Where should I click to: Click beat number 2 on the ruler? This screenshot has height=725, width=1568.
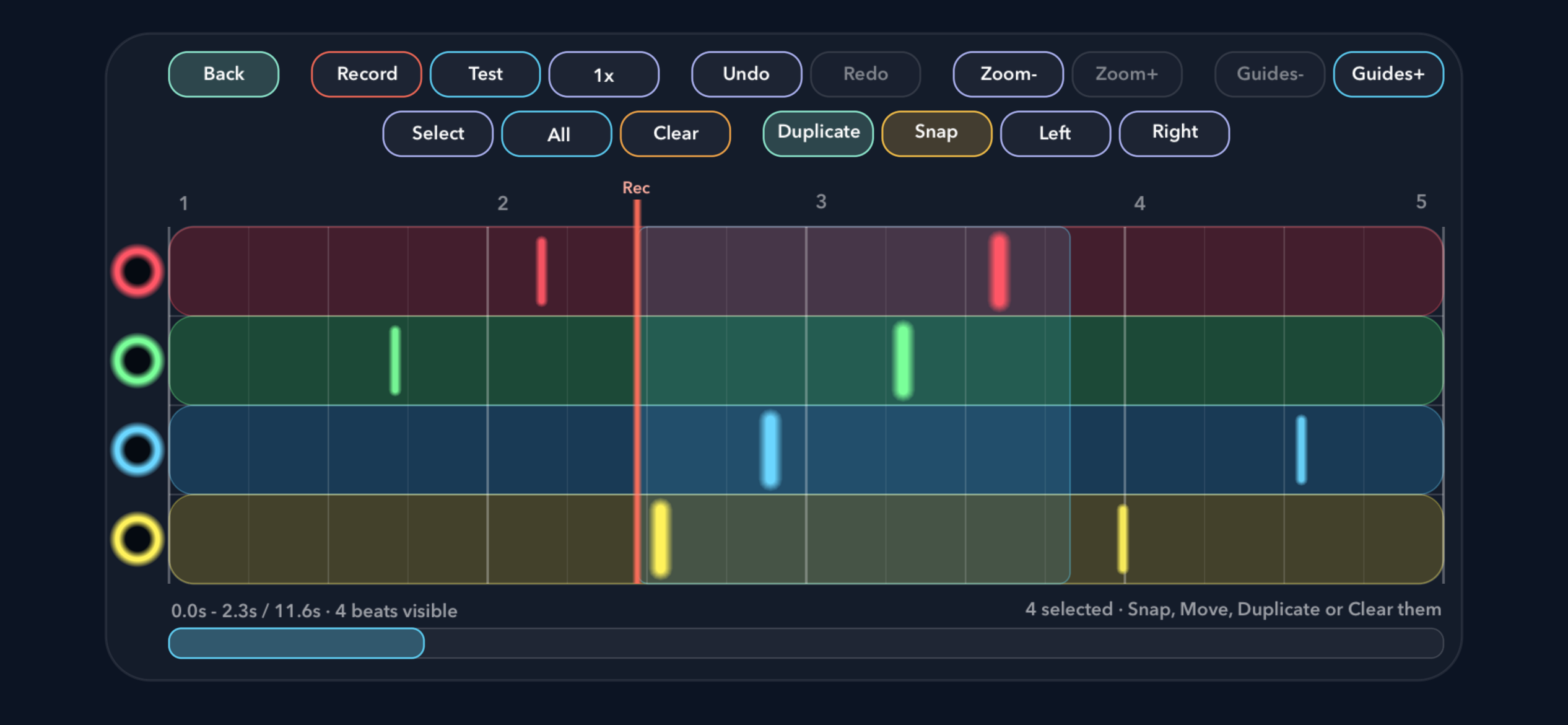[503, 203]
